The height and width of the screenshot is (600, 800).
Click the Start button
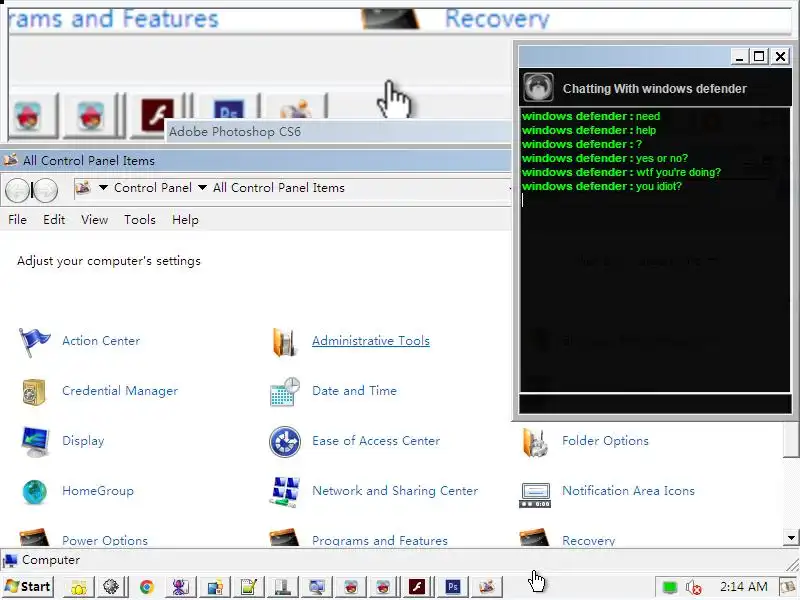point(28,587)
